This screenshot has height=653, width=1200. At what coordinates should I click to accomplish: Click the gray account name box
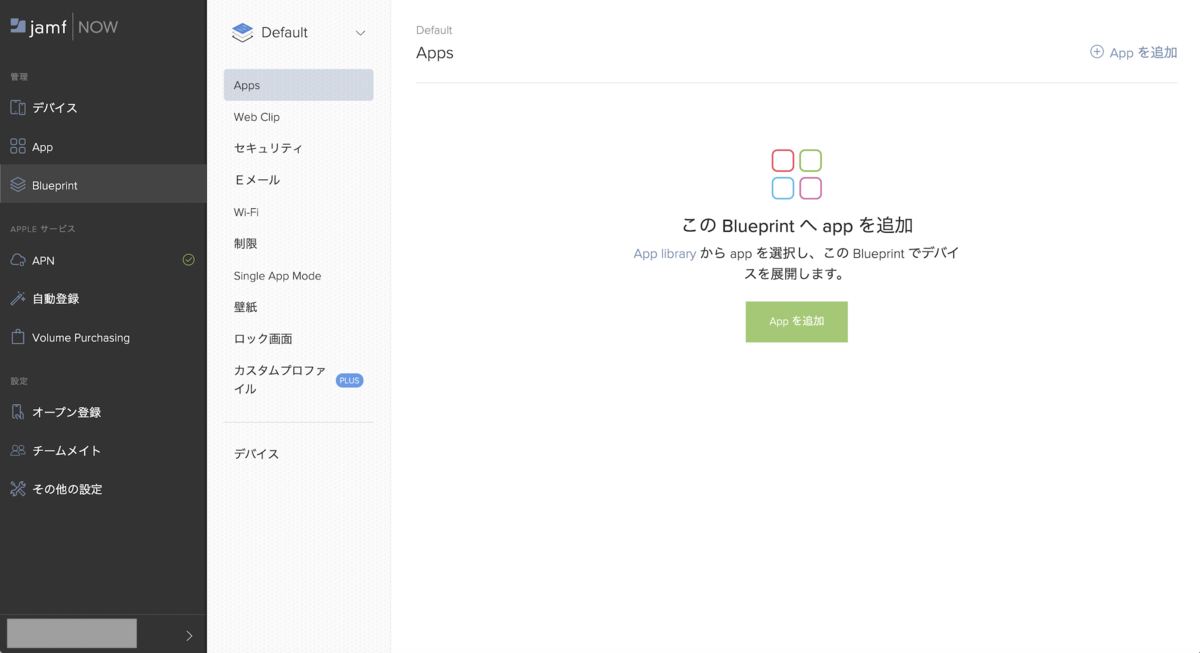72,633
